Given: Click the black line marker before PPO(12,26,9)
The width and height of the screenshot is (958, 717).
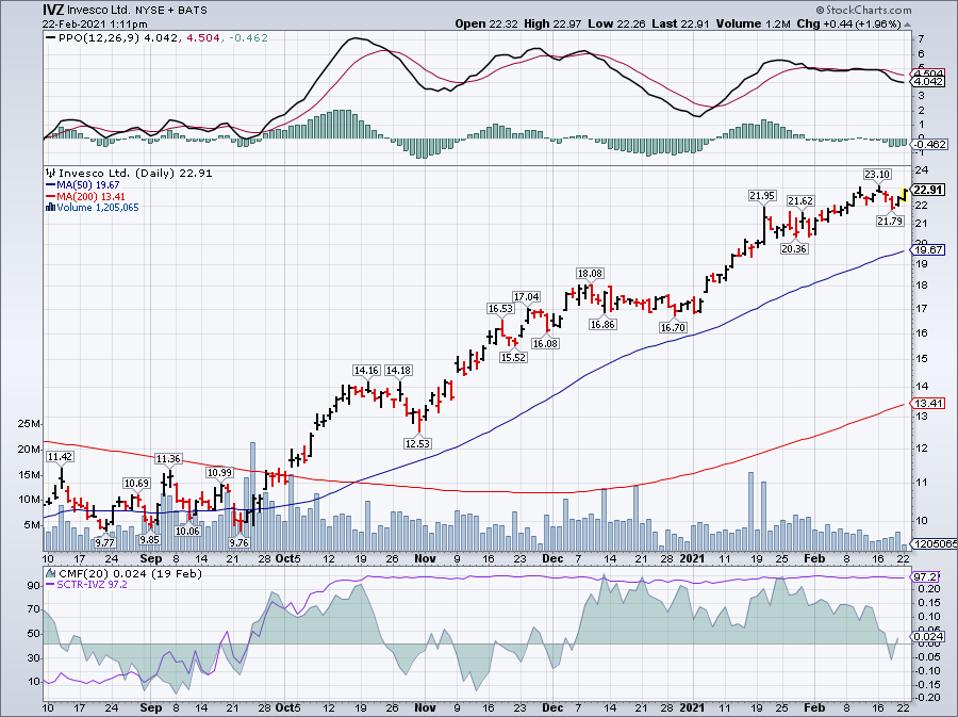Looking at the screenshot, I should (x=51, y=38).
